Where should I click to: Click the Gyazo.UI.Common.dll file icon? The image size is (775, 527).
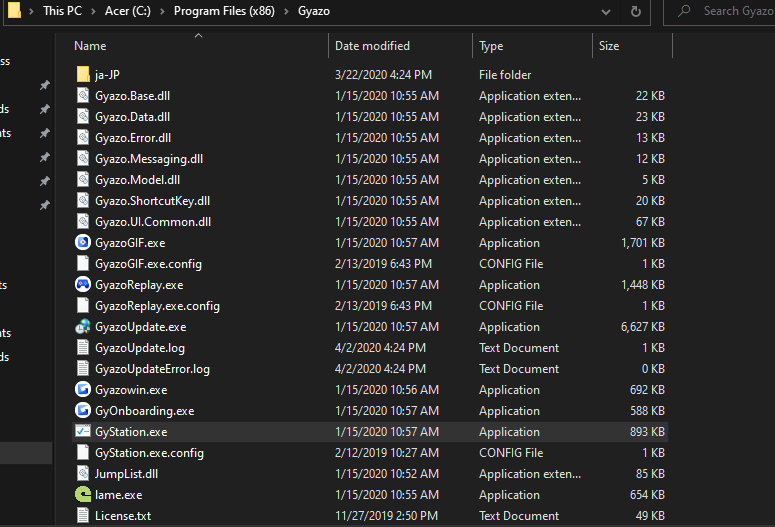click(83, 221)
